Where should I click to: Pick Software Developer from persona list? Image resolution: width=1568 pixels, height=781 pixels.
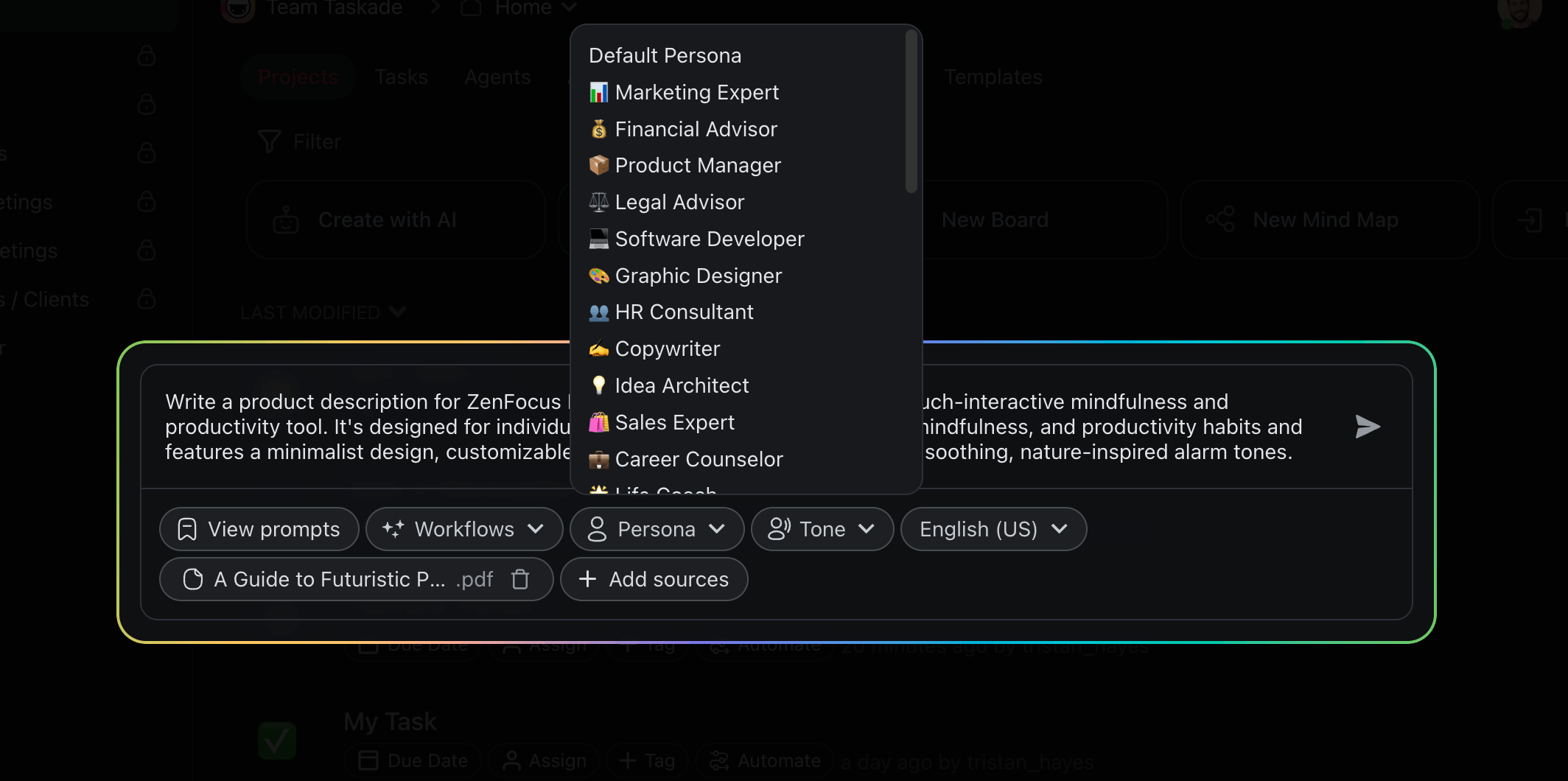tap(709, 239)
